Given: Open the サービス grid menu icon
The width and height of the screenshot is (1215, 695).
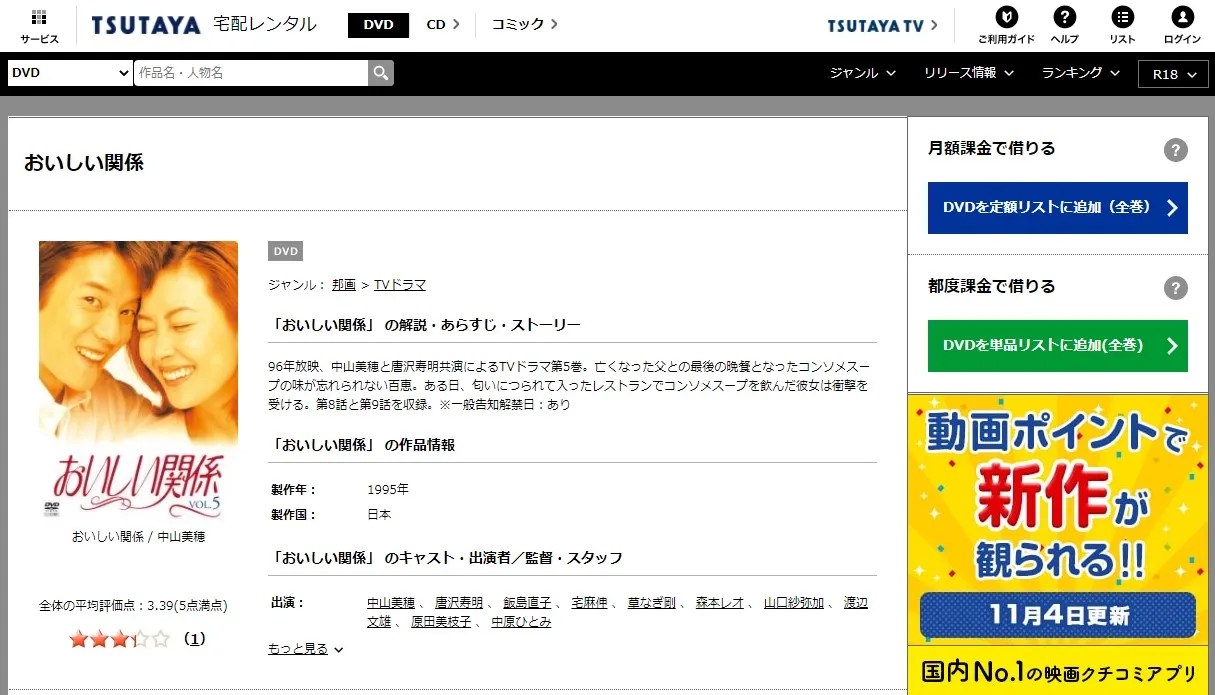Looking at the screenshot, I should 39,26.
